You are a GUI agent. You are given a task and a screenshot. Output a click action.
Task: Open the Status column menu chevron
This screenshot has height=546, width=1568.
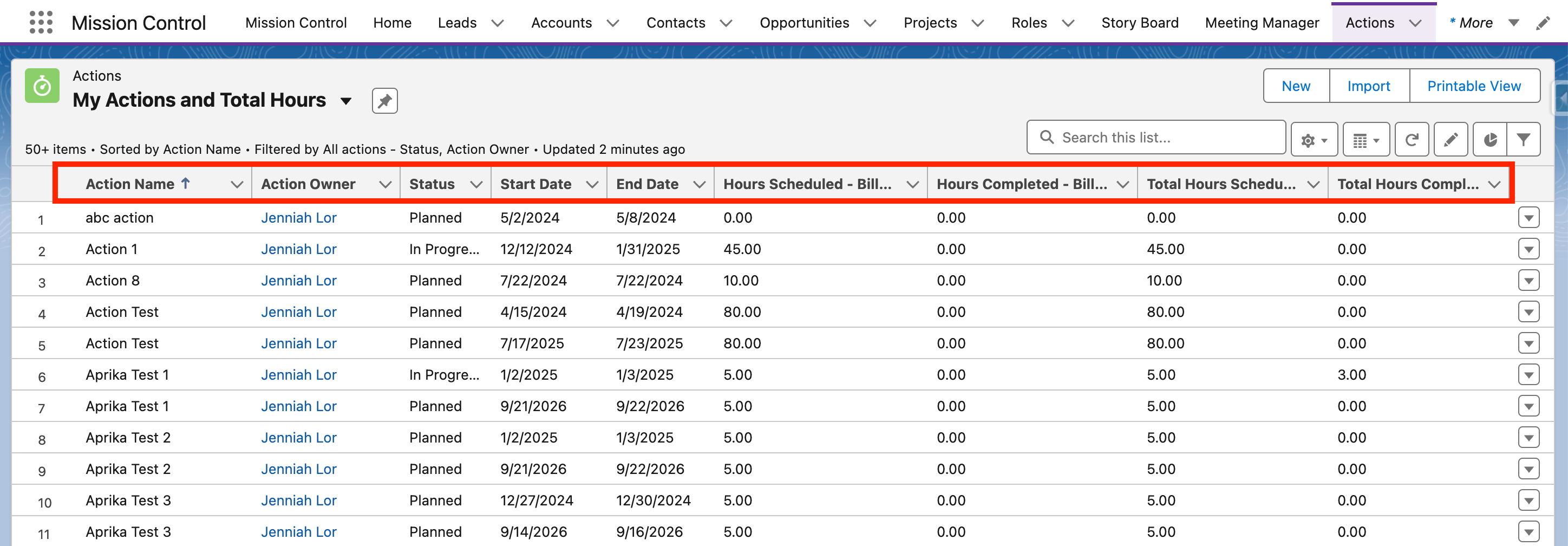(476, 184)
